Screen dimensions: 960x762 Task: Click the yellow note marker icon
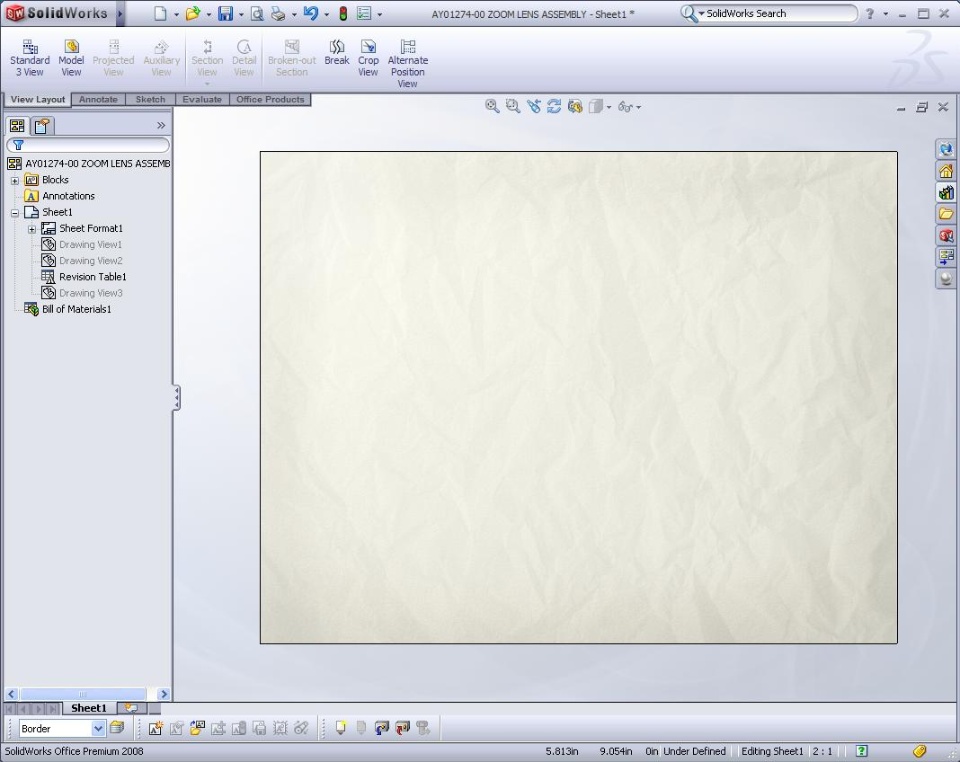tap(340, 728)
